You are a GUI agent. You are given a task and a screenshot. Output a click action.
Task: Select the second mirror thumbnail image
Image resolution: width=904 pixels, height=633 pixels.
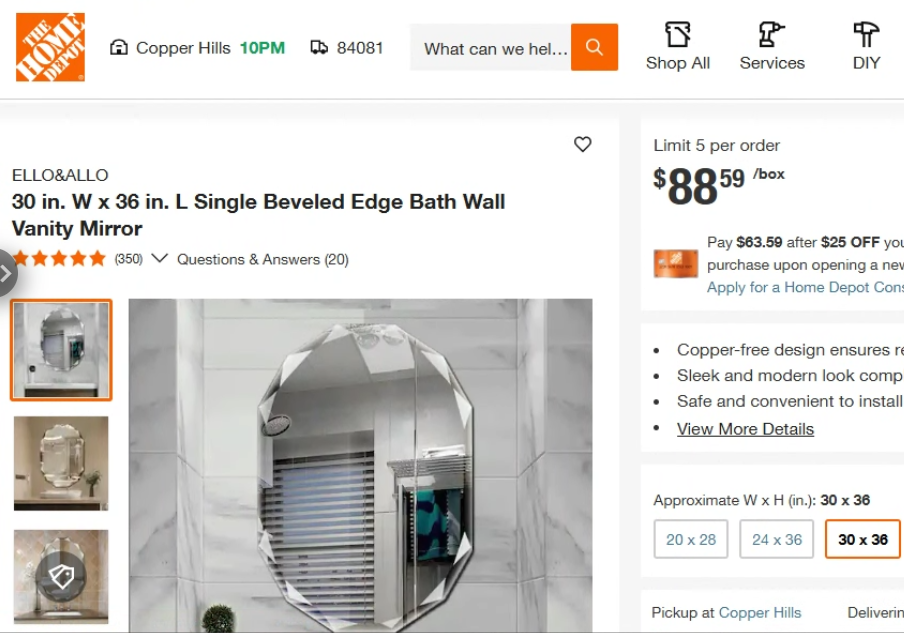(x=61, y=463)
